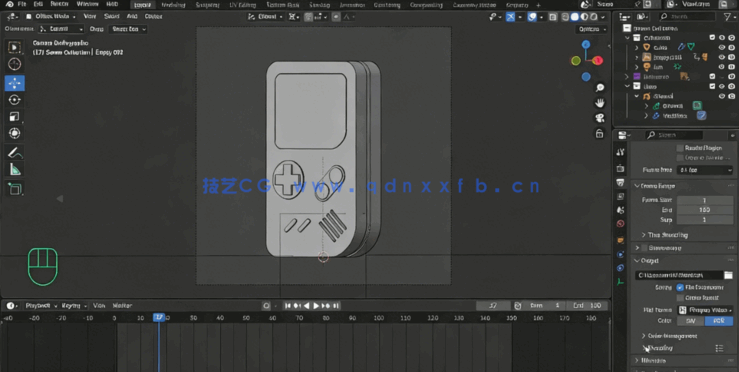Click the pan view hand gizmo
This screenshot has height=372, width=739.
[x=599, y=103]
